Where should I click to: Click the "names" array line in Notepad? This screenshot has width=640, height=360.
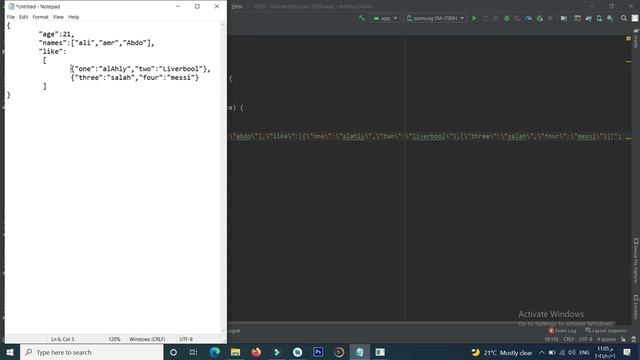pos(97,43)
